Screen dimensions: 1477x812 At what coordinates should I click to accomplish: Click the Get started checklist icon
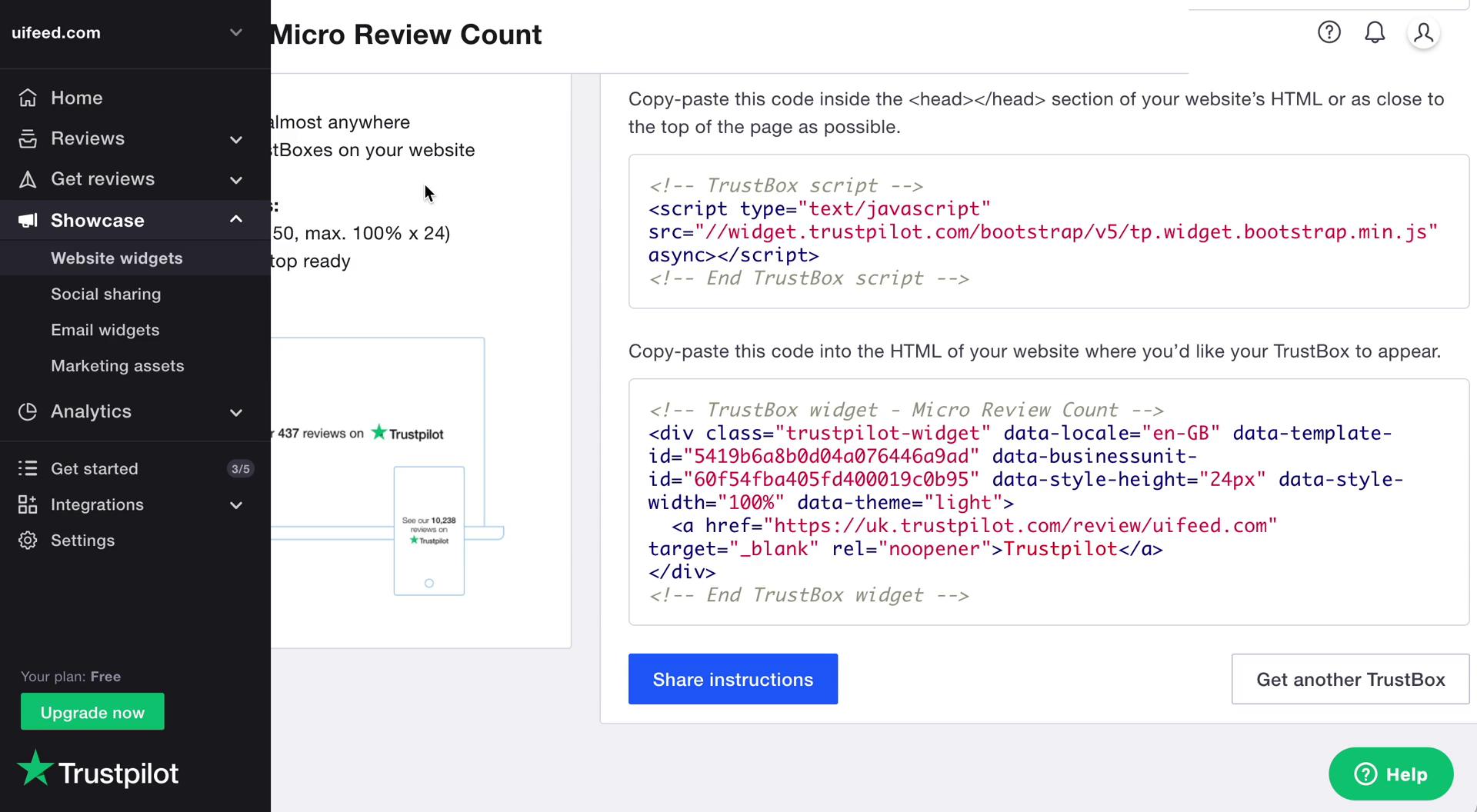coord(28,468)
